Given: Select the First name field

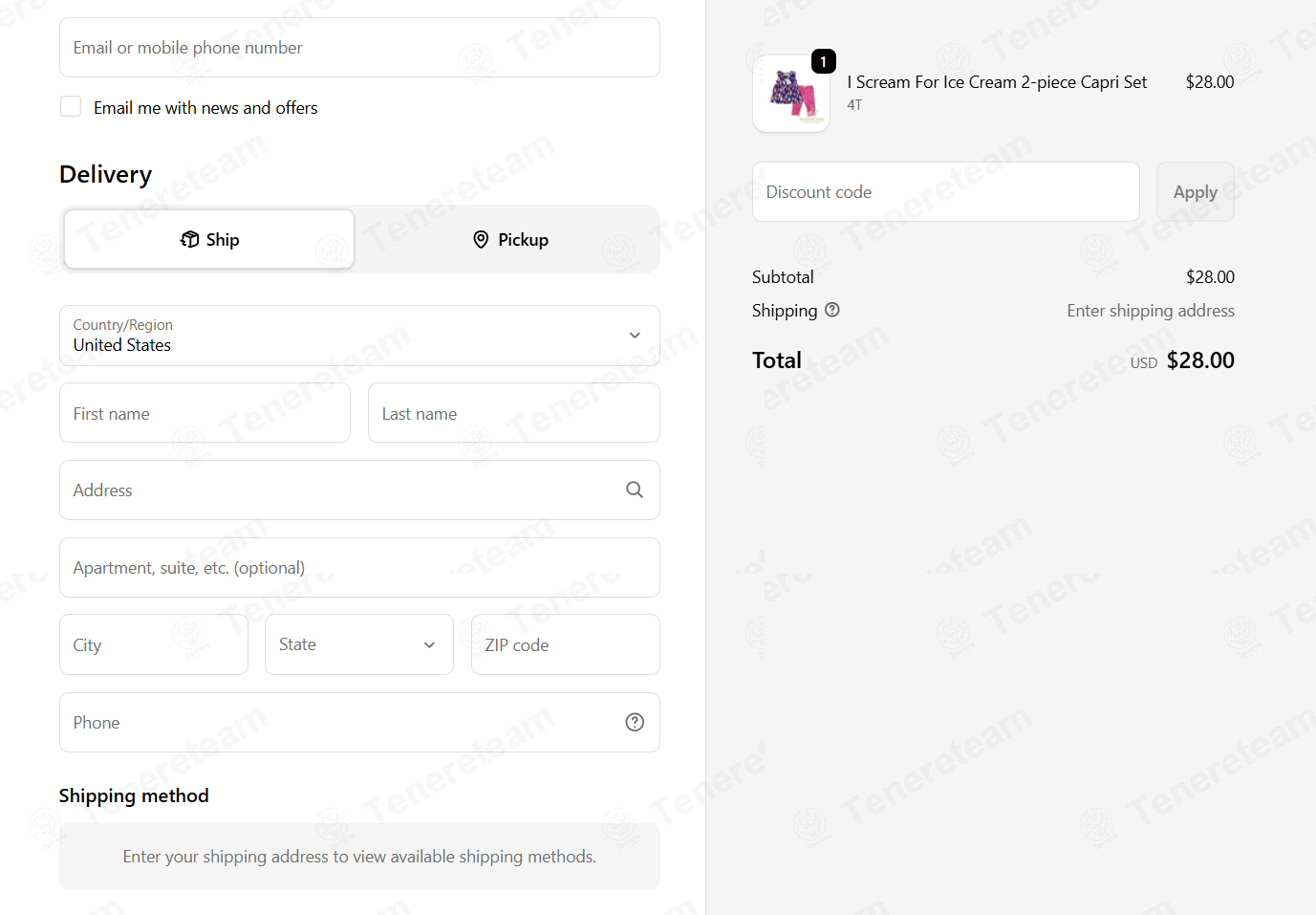Looking at the screenshot, I should pos(205,413).
